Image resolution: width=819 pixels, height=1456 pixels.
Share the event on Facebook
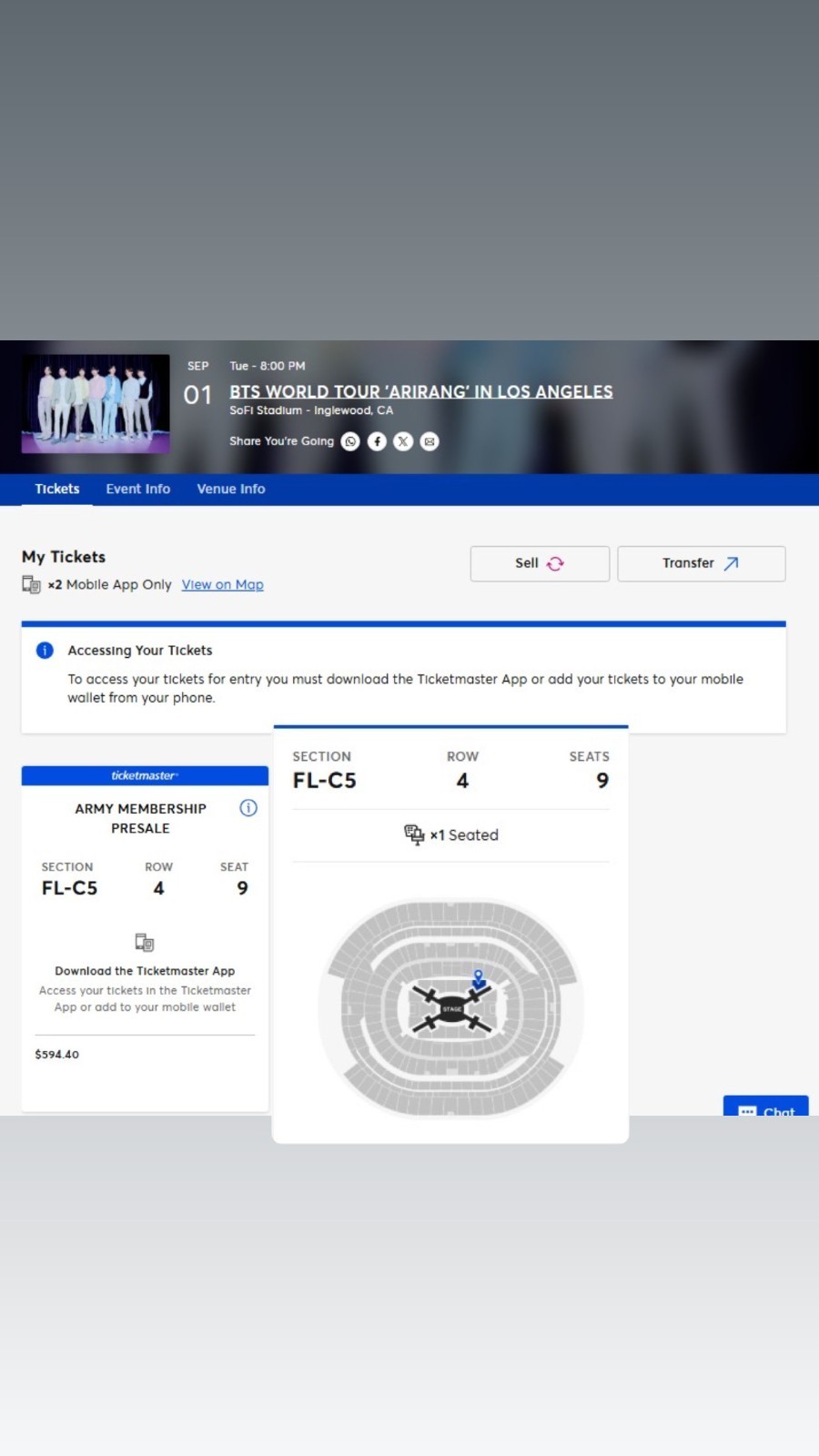pyautogui.click(x=377, y=441)
